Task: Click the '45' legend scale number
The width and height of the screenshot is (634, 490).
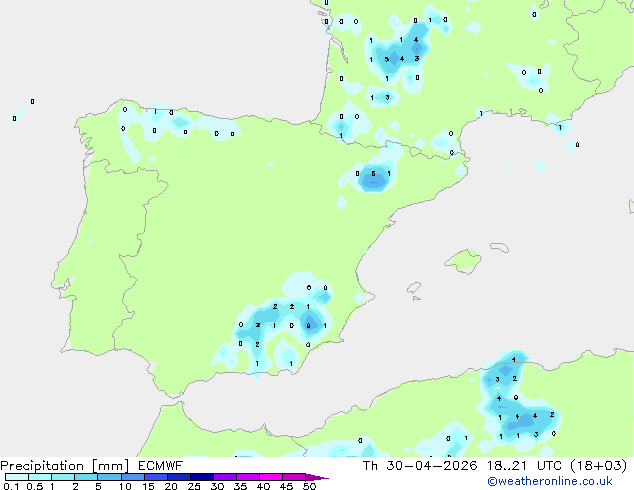Action: pyautogui.click(x=287, y=486)
